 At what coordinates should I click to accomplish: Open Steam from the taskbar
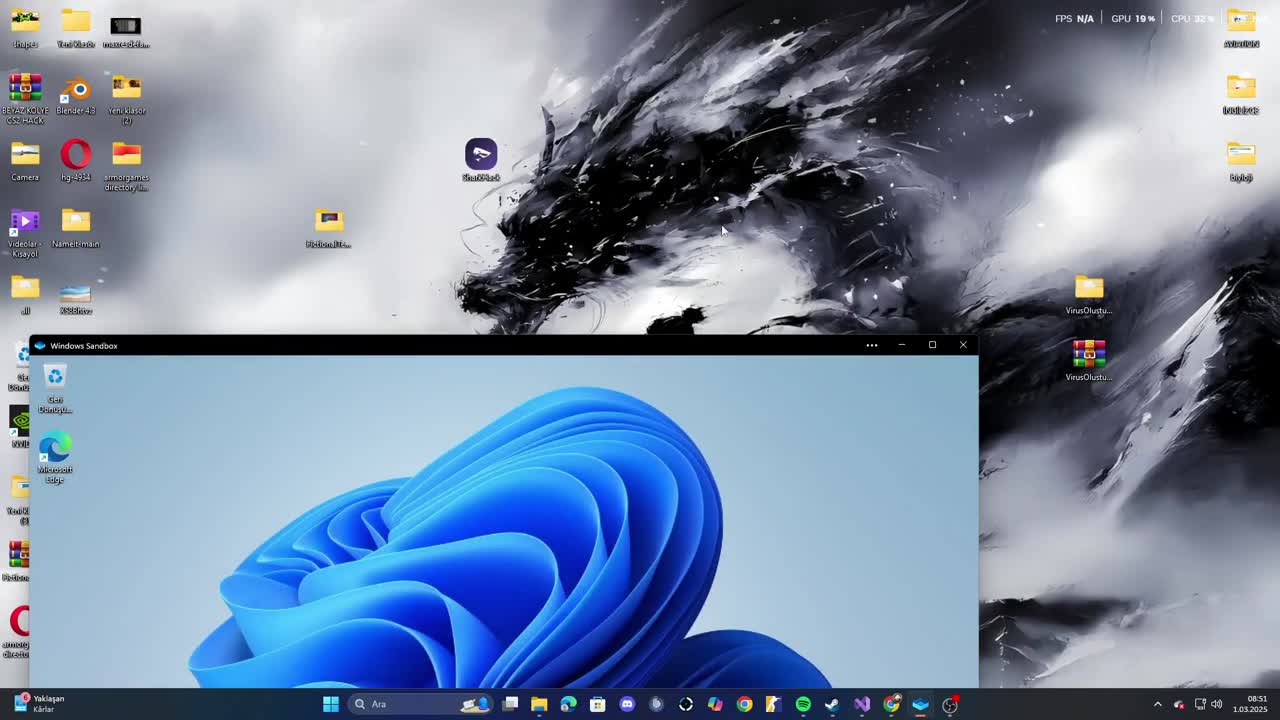832,704
